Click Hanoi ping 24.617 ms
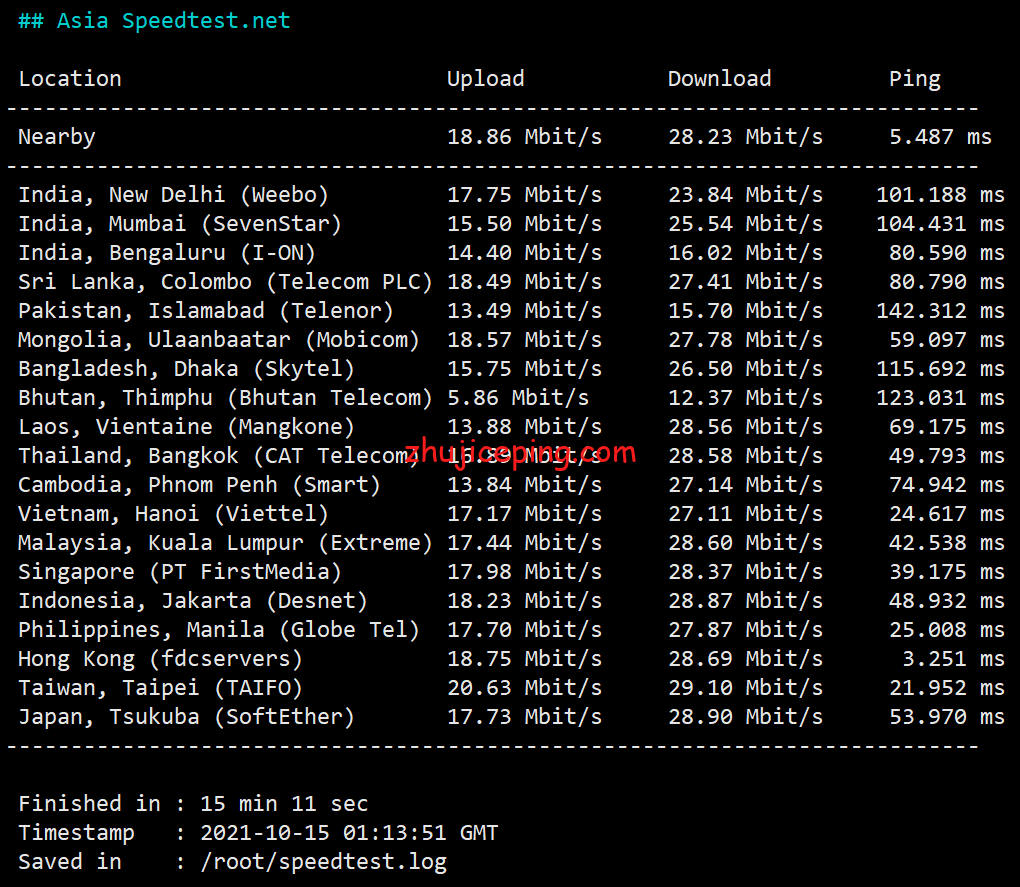Viewport: 1020px width, 887px height. coord(947,514)
